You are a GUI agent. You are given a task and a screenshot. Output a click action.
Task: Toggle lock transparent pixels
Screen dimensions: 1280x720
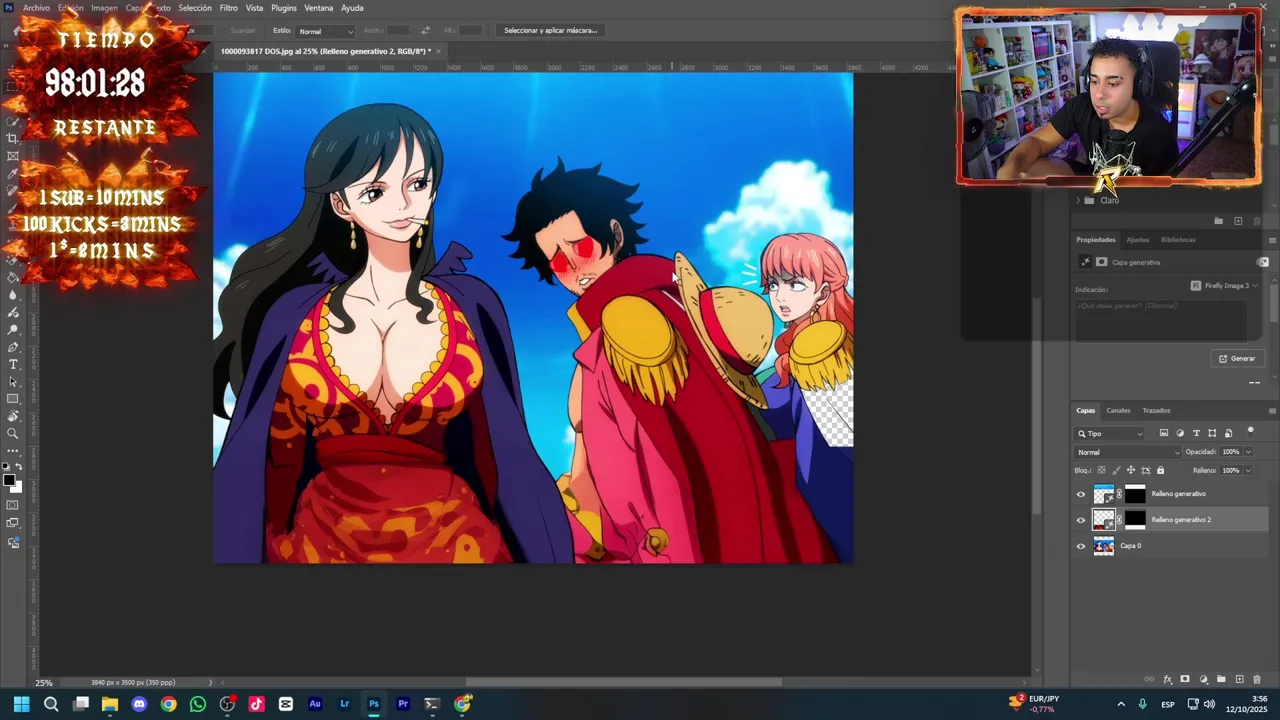[x=1102, y=470]
